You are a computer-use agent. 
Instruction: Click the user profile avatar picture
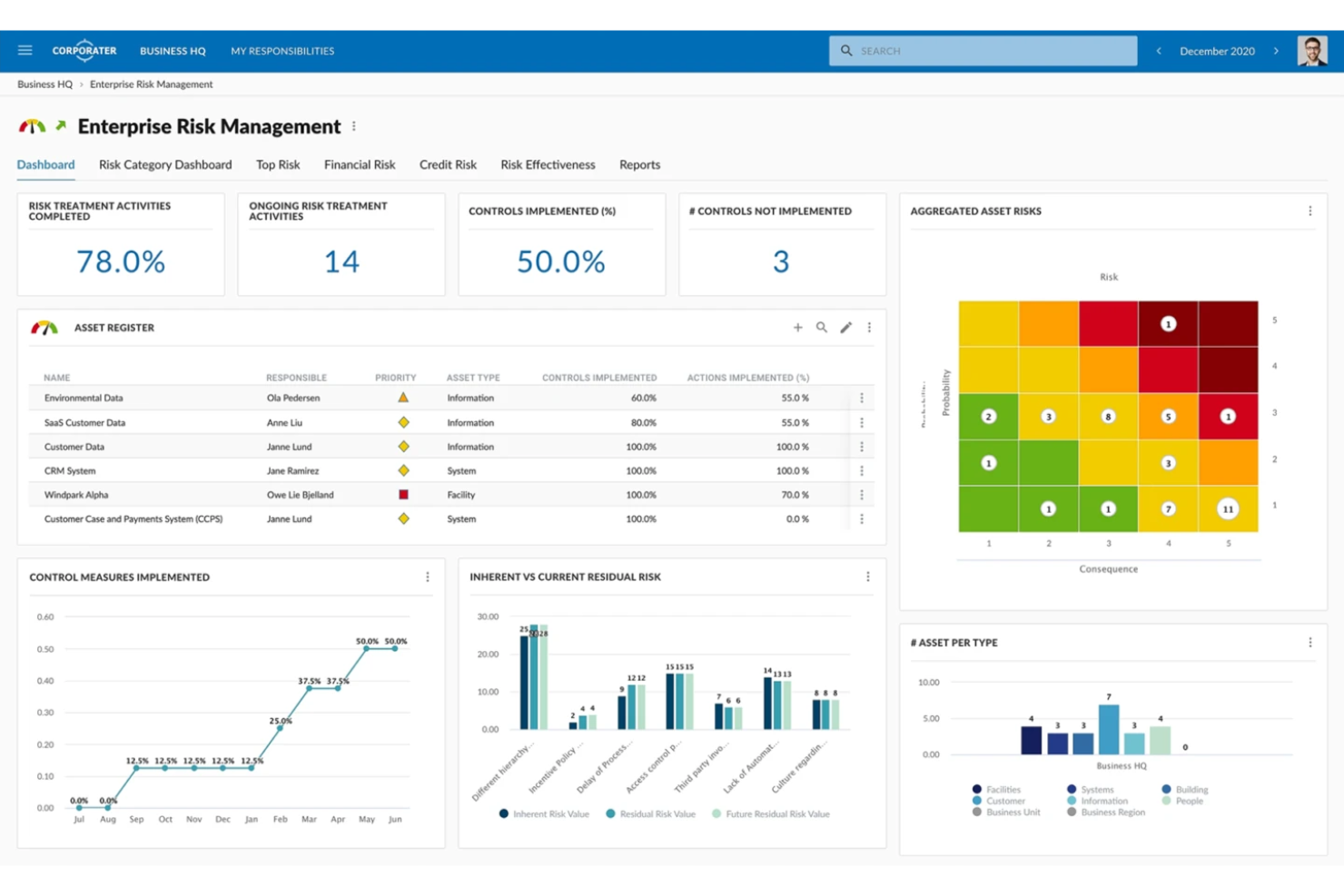coord(1311,50)
